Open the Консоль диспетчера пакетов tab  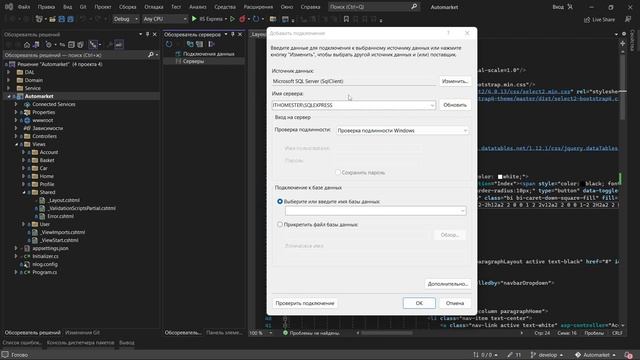click(x=80, y=342)
